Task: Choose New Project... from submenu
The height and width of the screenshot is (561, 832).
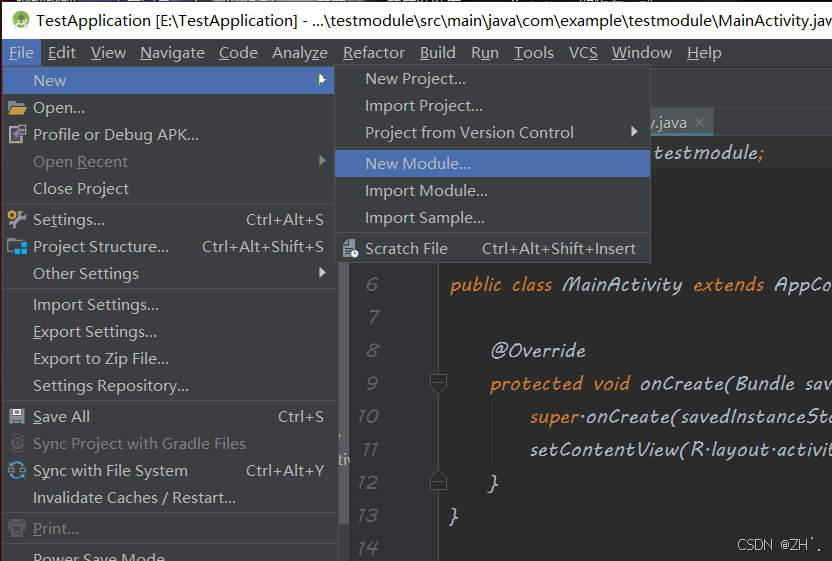Action: pyautogui.click(x=492, y=79)
